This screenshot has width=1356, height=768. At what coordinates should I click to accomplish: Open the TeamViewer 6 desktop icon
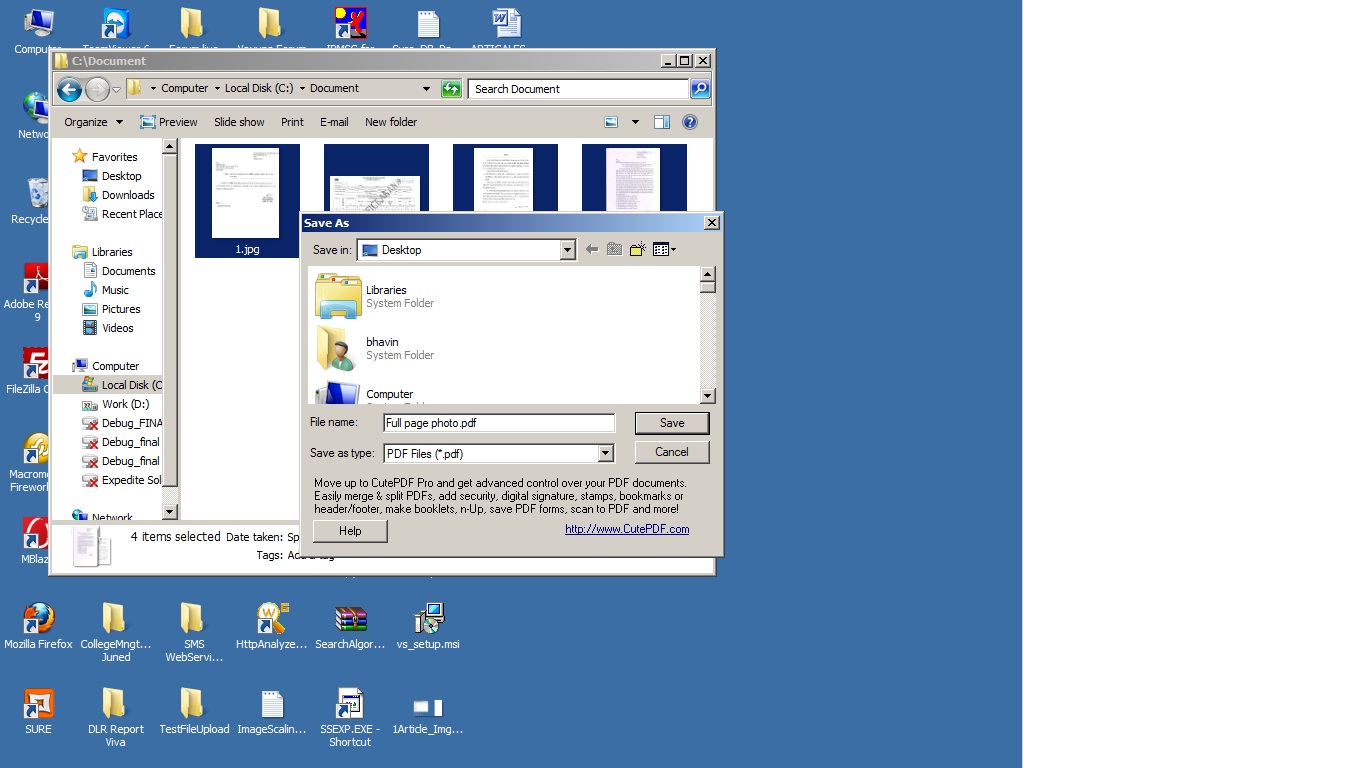point(115,30)
